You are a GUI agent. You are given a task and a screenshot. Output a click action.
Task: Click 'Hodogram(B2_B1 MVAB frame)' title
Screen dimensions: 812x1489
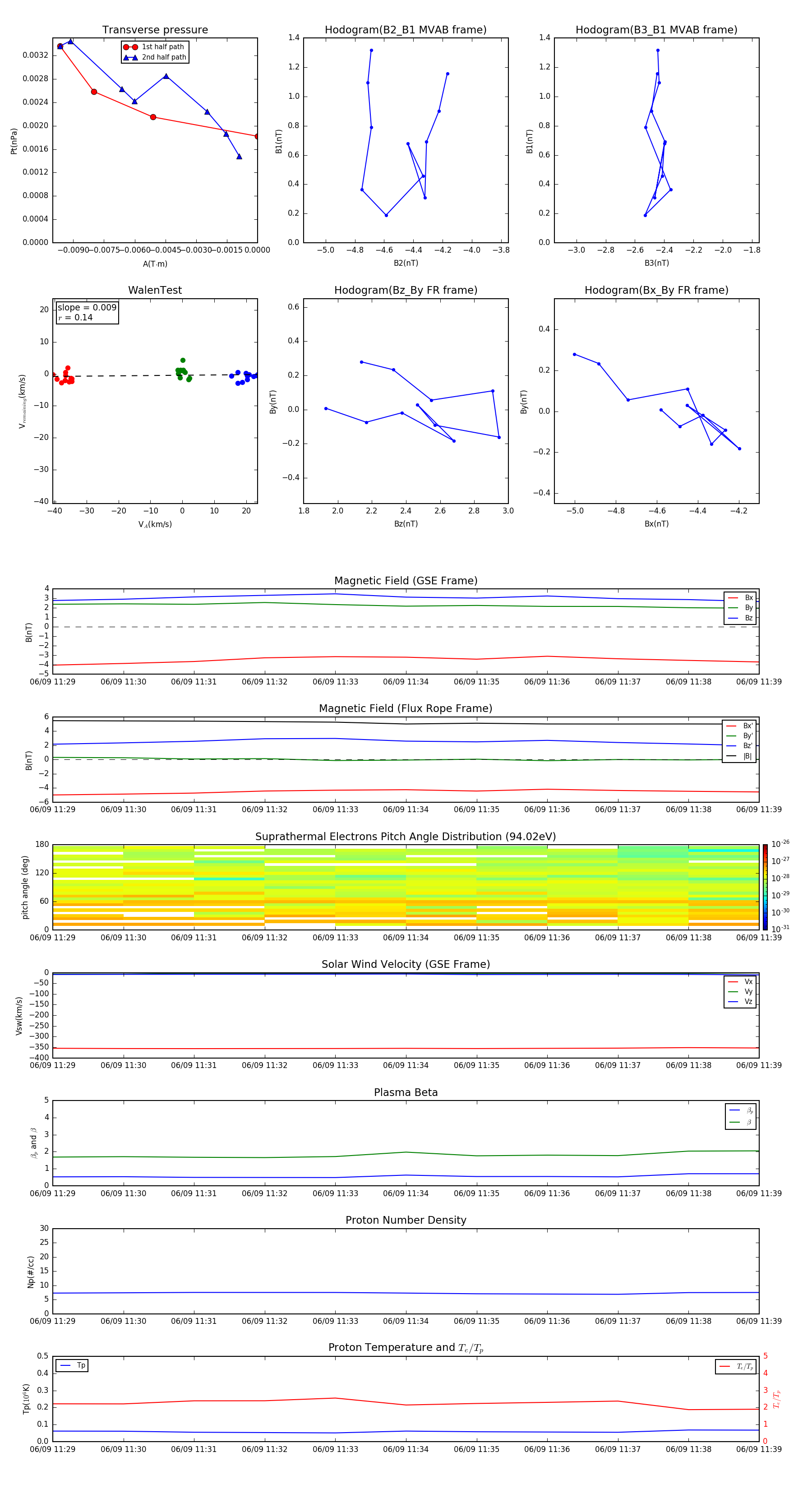[406, 30]
